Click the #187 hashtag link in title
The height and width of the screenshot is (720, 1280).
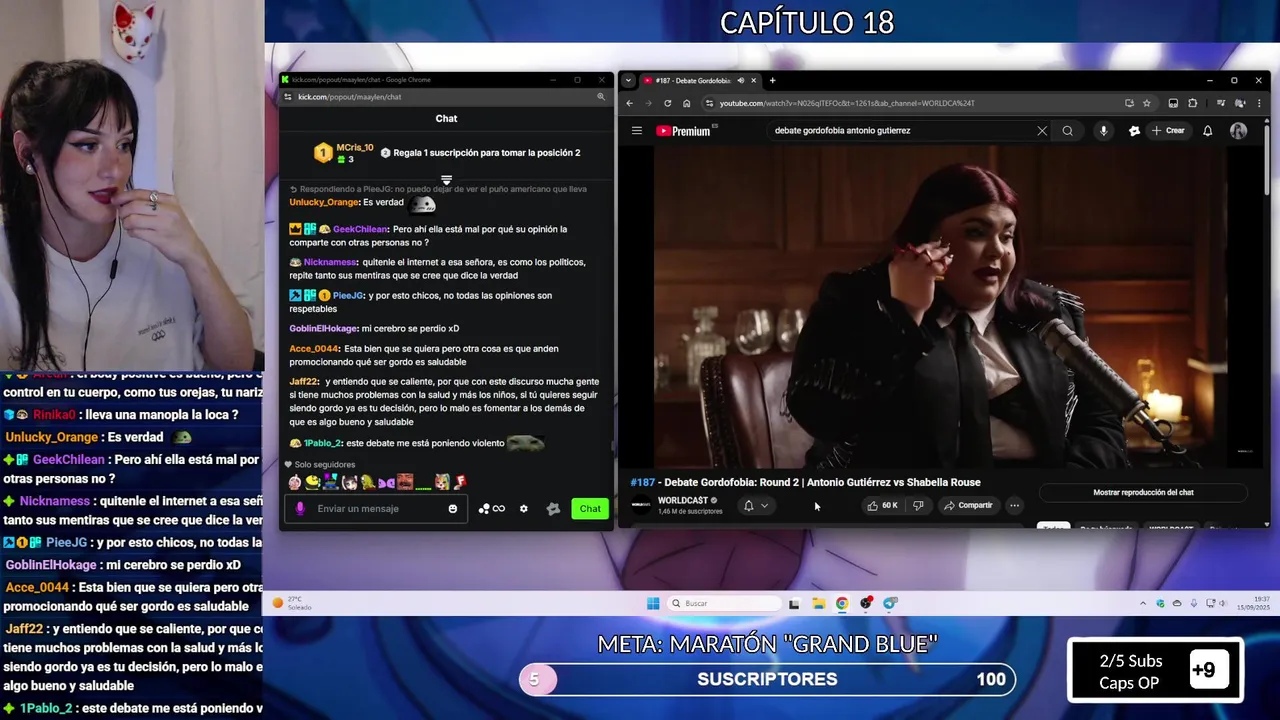[642, 482]
